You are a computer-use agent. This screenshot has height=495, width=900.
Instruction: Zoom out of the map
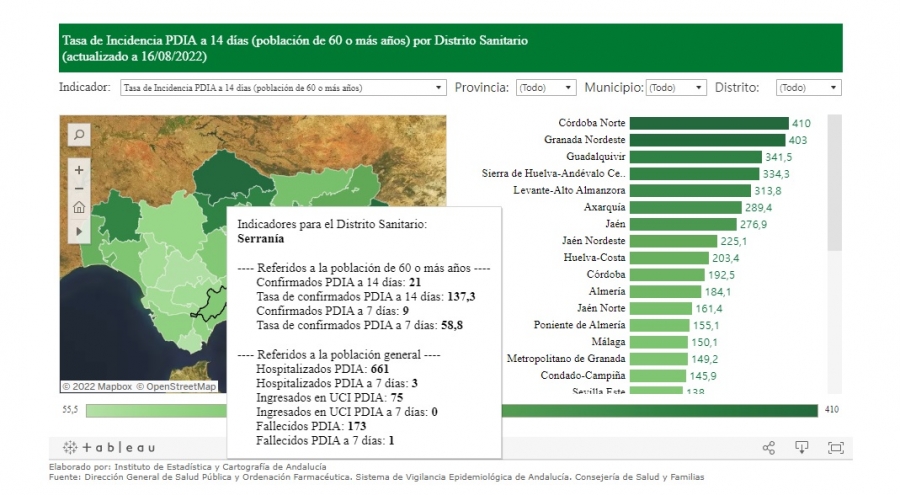click(x=79, y=189)
